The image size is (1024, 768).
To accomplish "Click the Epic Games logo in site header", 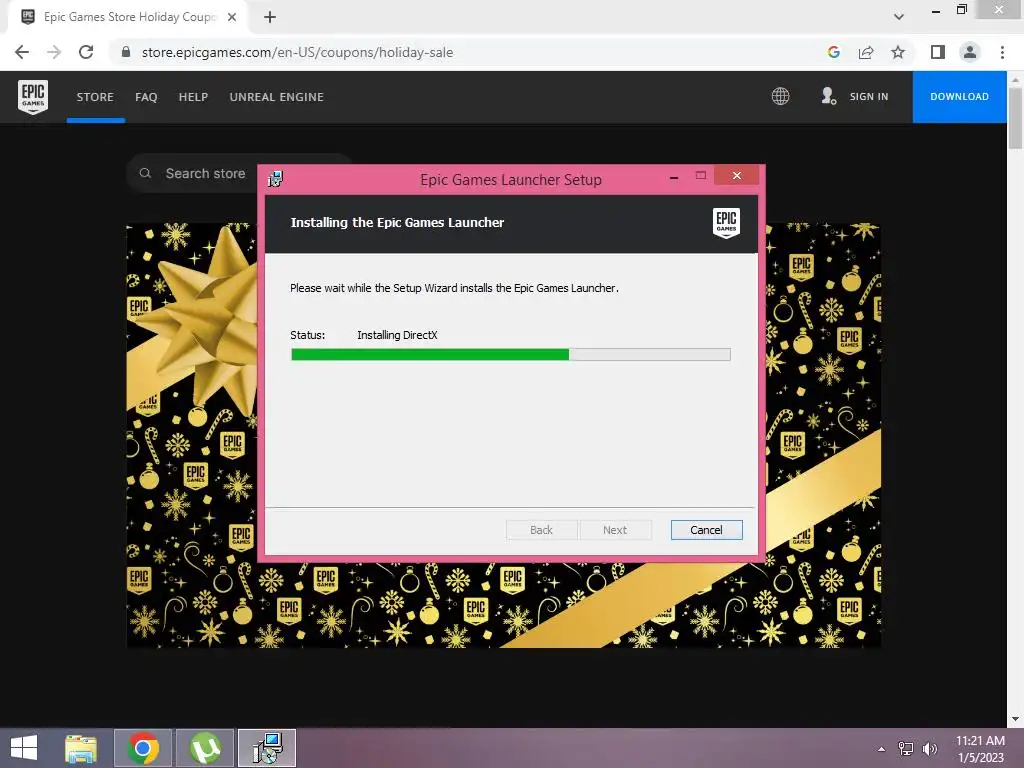I will pos(33,97).
